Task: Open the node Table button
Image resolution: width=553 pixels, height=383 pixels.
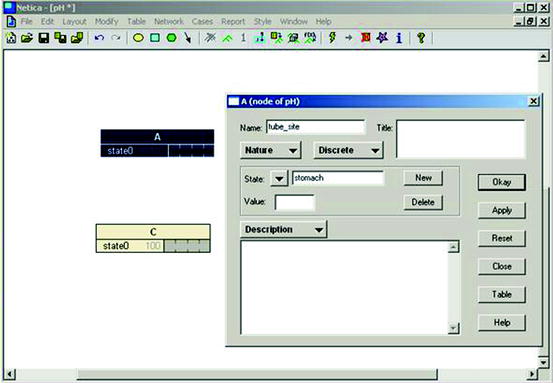Action: coord(502,294)
